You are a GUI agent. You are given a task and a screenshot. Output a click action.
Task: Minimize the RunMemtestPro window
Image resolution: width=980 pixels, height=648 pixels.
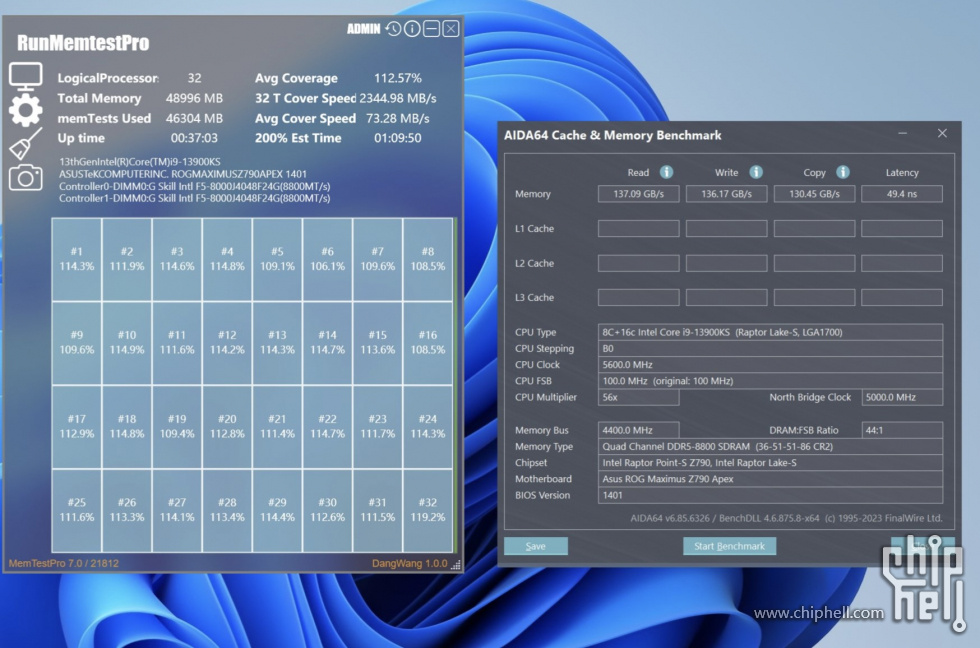pos(431,29)
